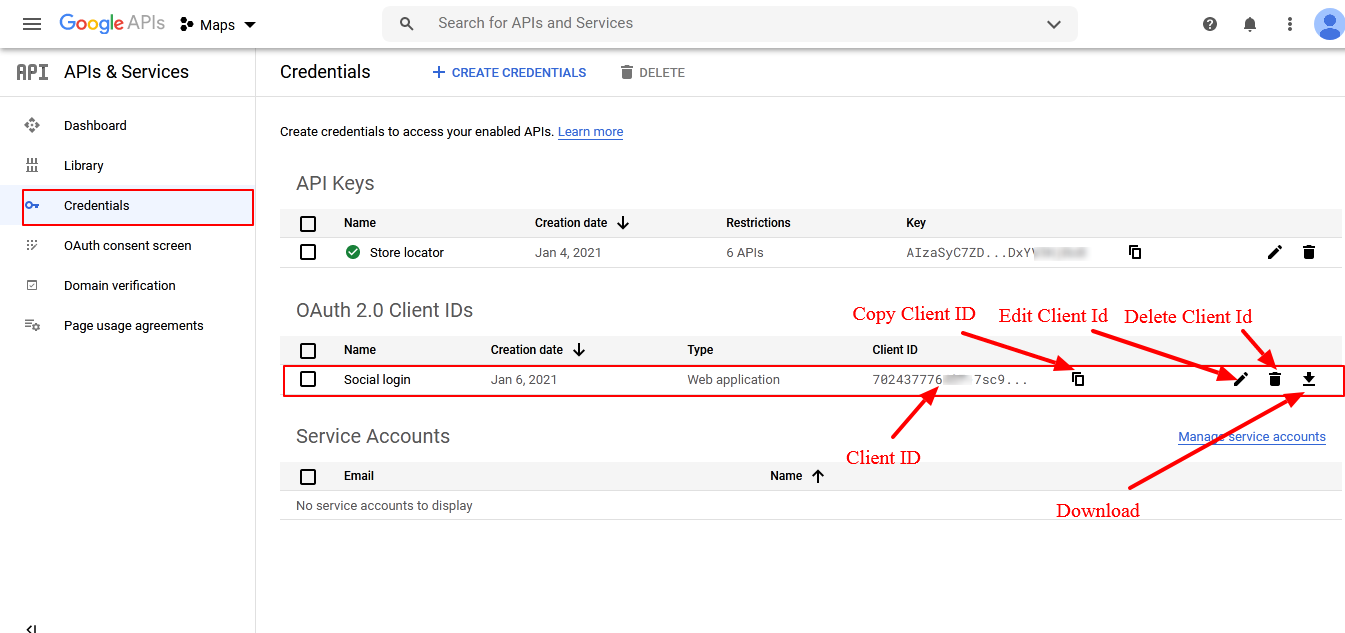Viewport: 1345px width, 633px height.
Task: Click the Type column header in OAuth table
Action: coord(700,350)
